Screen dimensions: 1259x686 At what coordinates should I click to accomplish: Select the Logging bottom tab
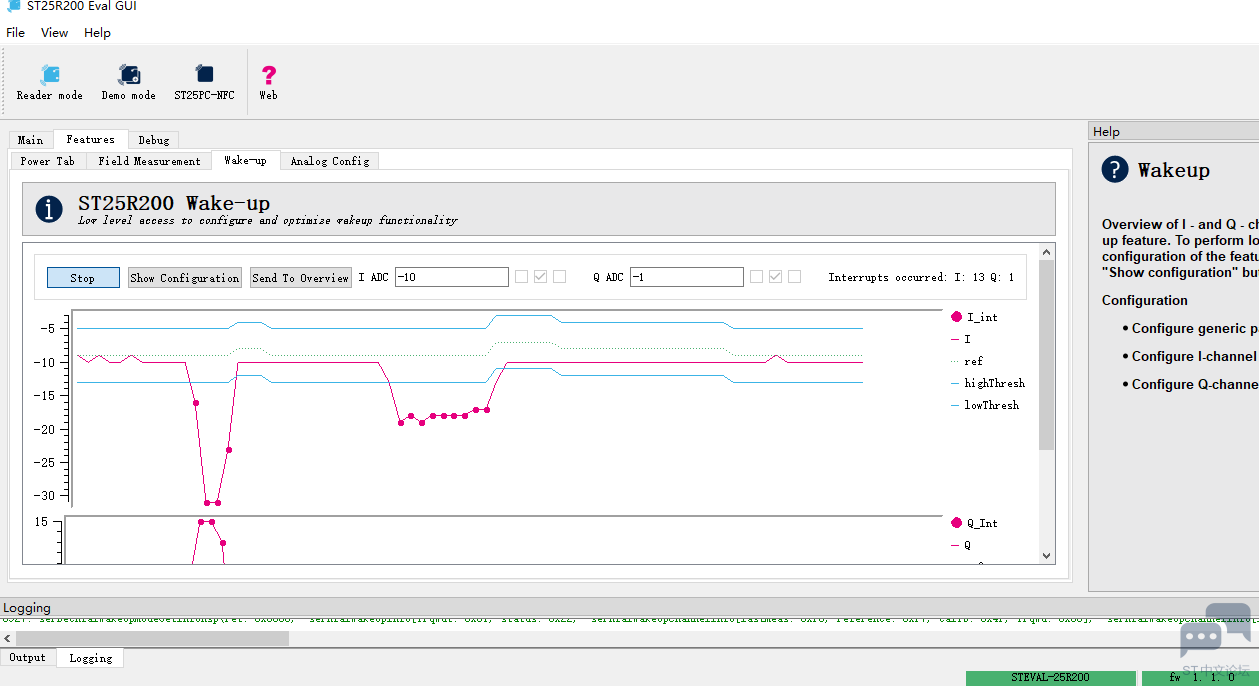pos(91,658)
